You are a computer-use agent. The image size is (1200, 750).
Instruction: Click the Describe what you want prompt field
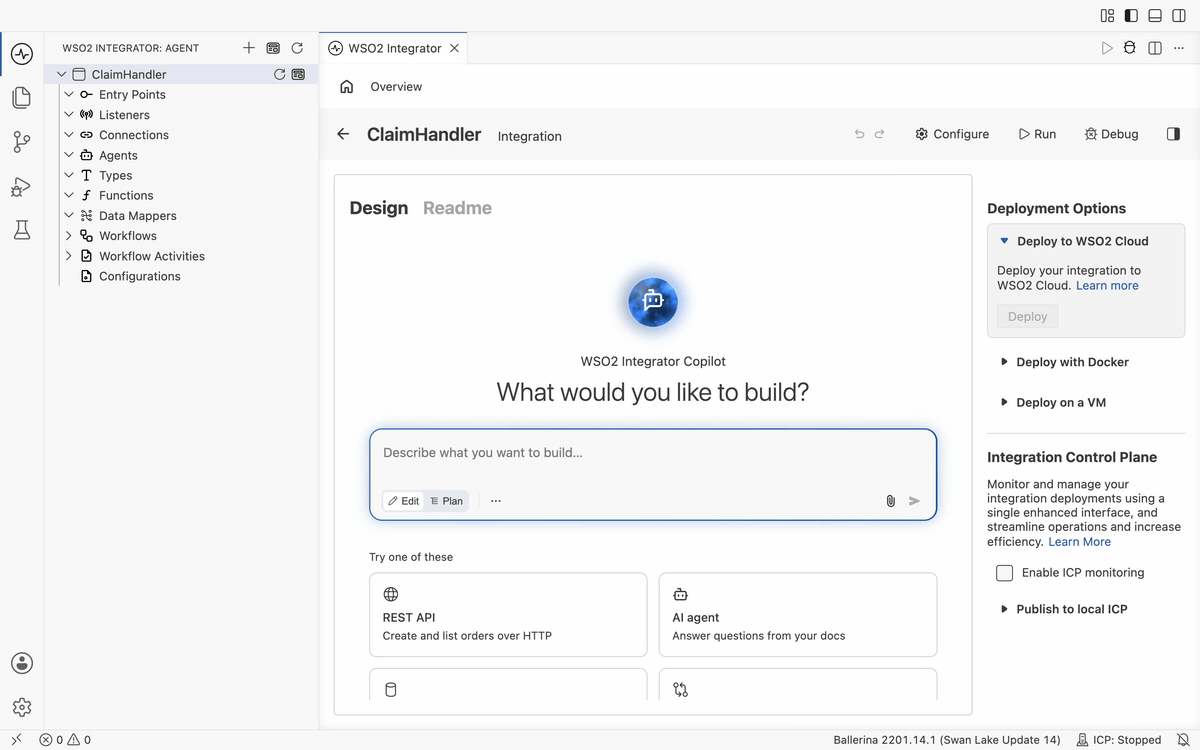click(x=653, y=453)
